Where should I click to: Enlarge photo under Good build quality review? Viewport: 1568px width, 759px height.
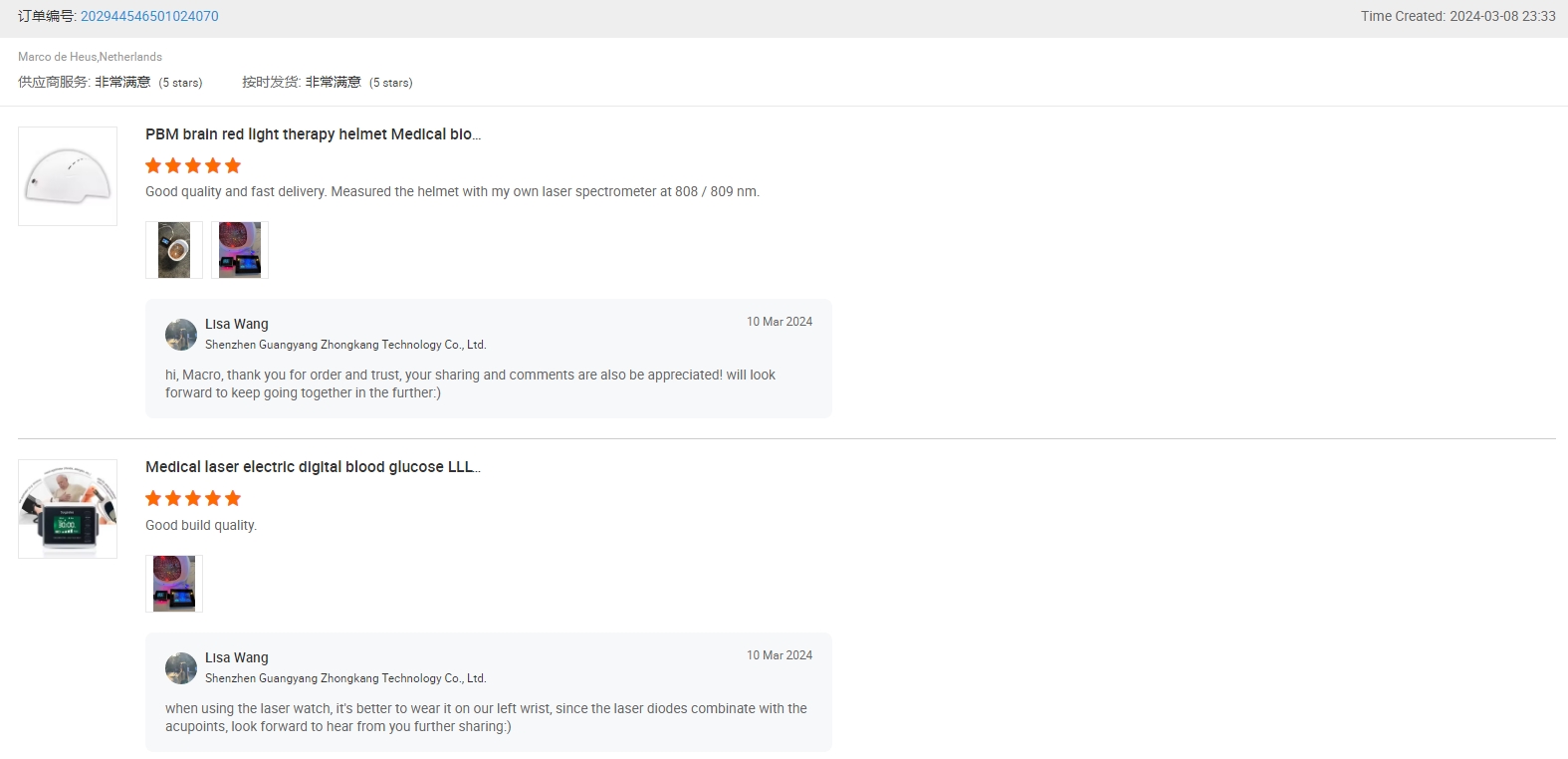tap(174, 584)
